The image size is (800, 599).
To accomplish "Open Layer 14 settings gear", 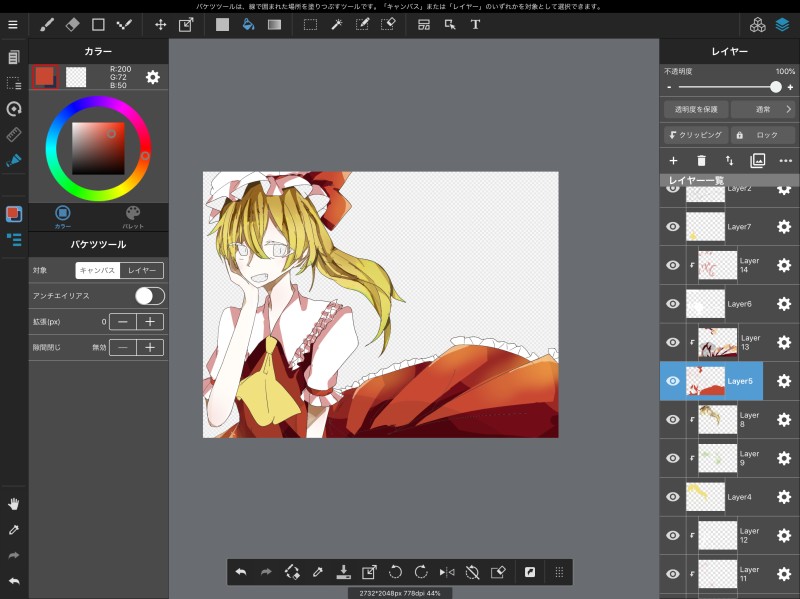I will coord(784,265).
